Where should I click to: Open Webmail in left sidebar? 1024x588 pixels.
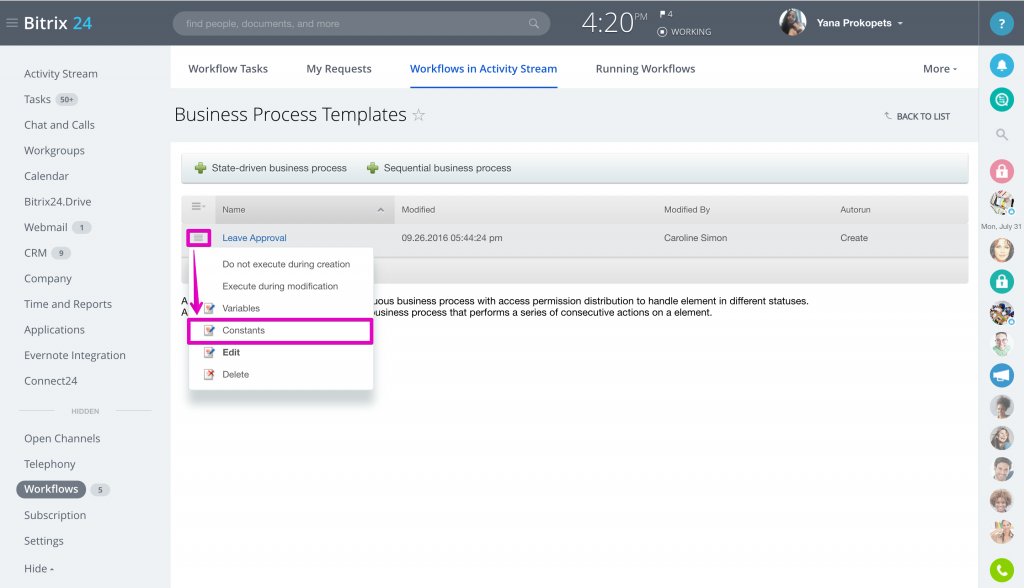[x=46, y=227]
